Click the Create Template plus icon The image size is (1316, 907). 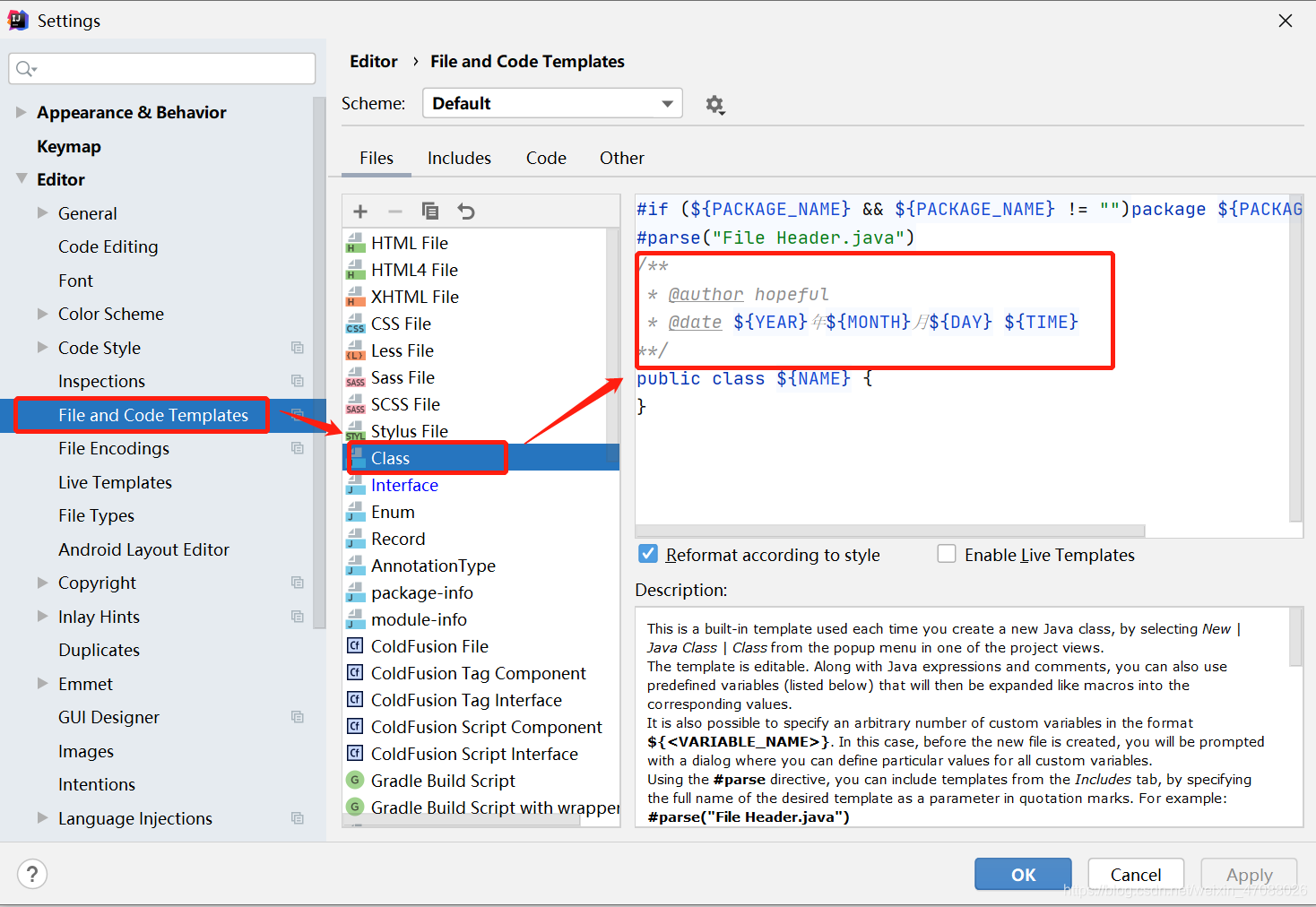click(360, 212)
